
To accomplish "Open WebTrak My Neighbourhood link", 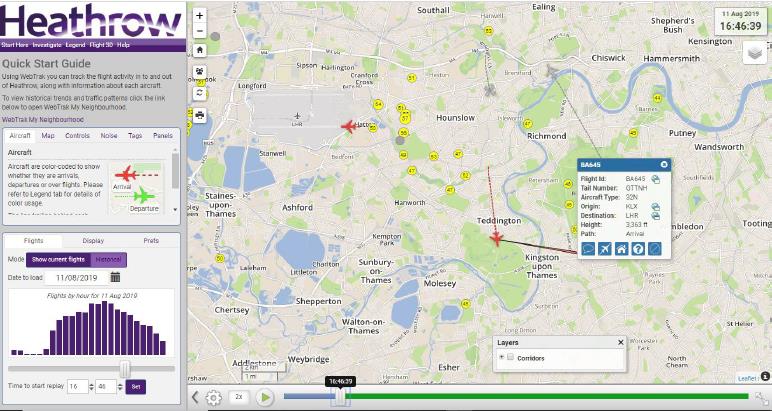I will click(43, 120).
